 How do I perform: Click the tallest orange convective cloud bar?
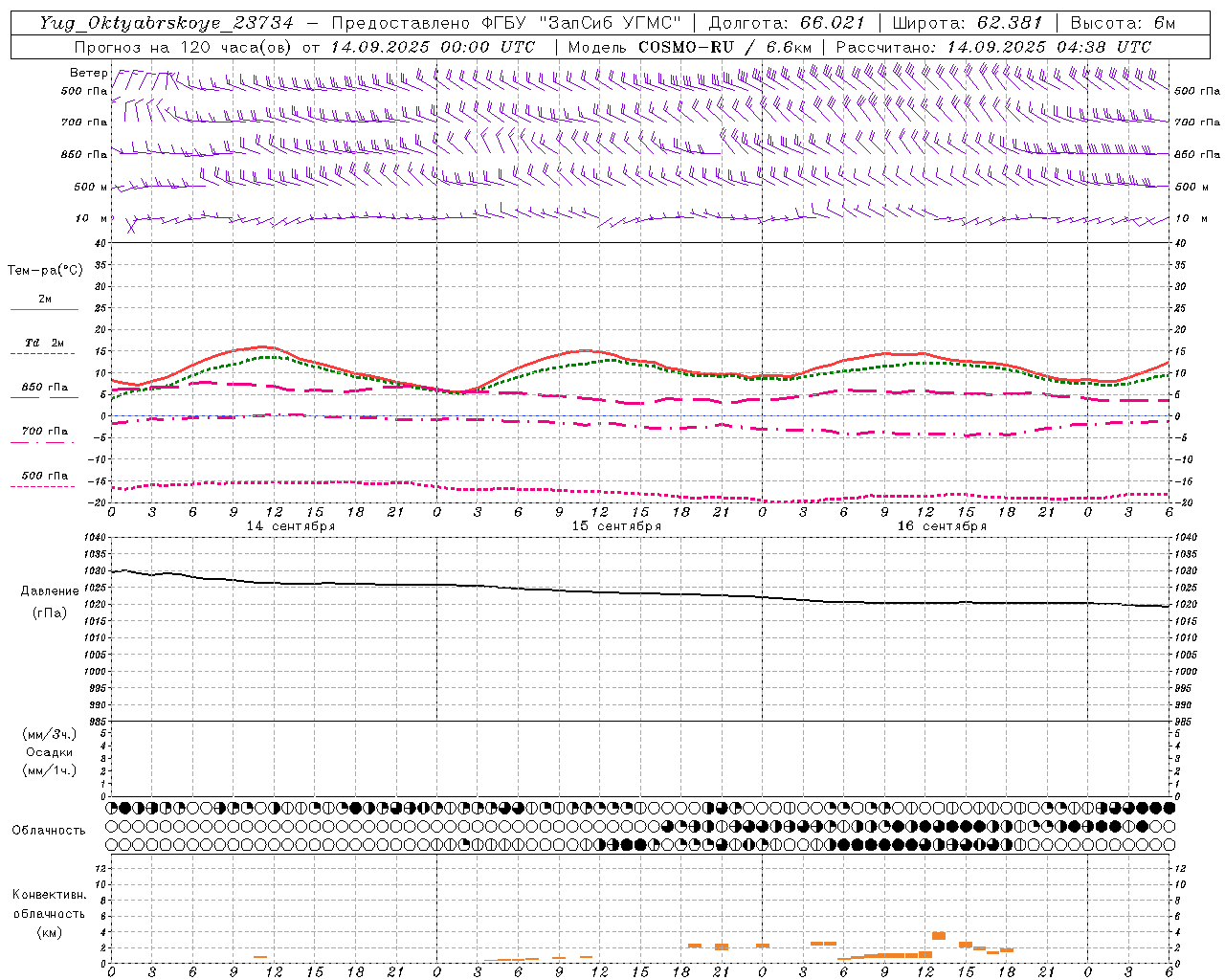pyautogui.click(x=939, y=935)
